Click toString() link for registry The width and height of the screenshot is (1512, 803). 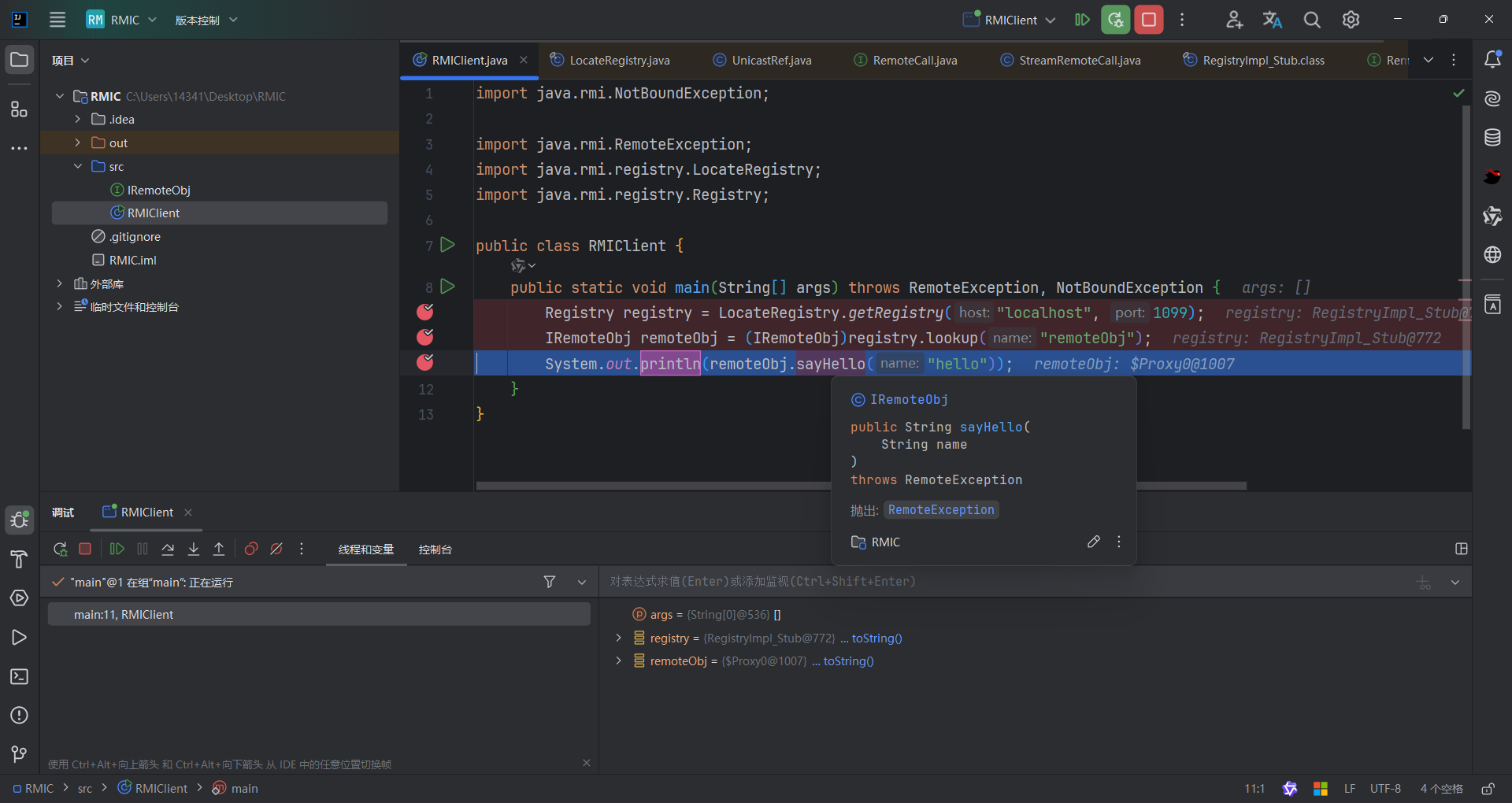(x=876, y=638)
